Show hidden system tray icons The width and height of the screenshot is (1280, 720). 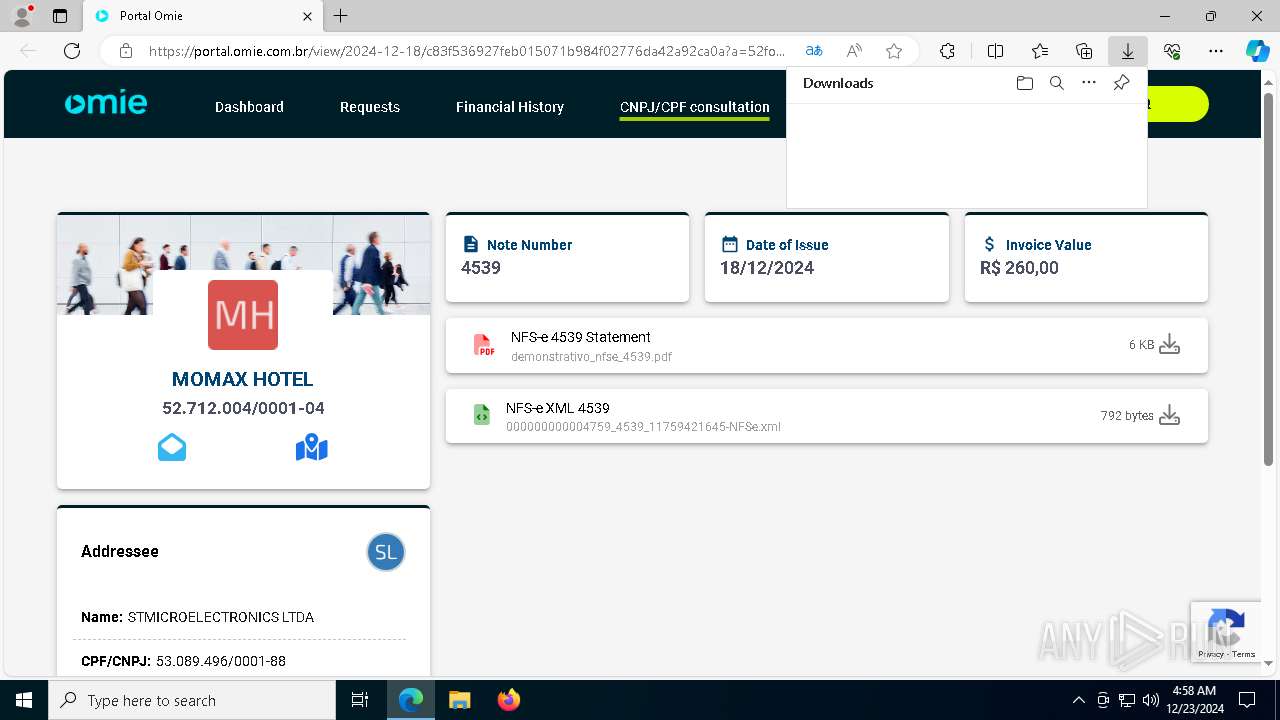[x=1078, y=700]
